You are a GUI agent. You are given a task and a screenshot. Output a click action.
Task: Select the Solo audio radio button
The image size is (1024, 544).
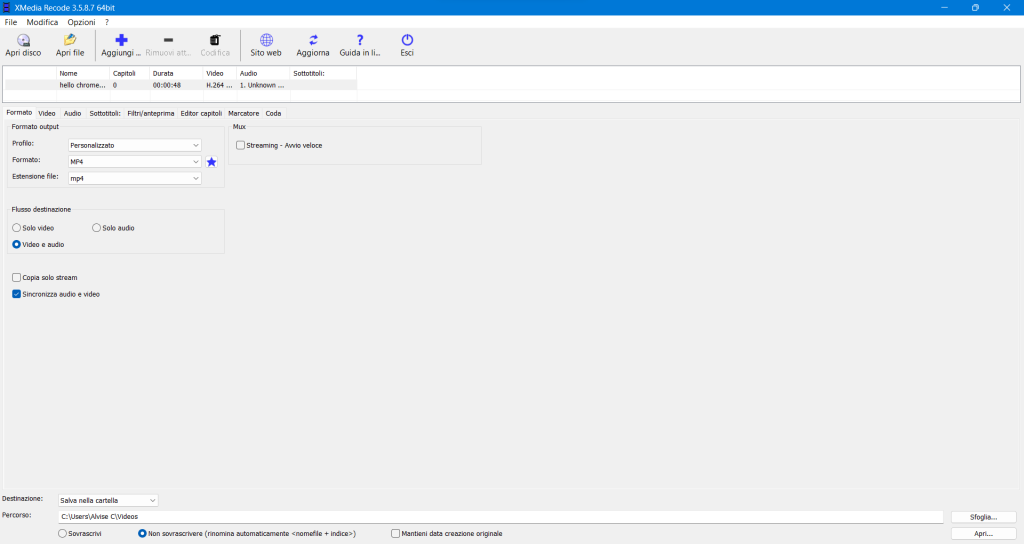[x=97, y=228]
